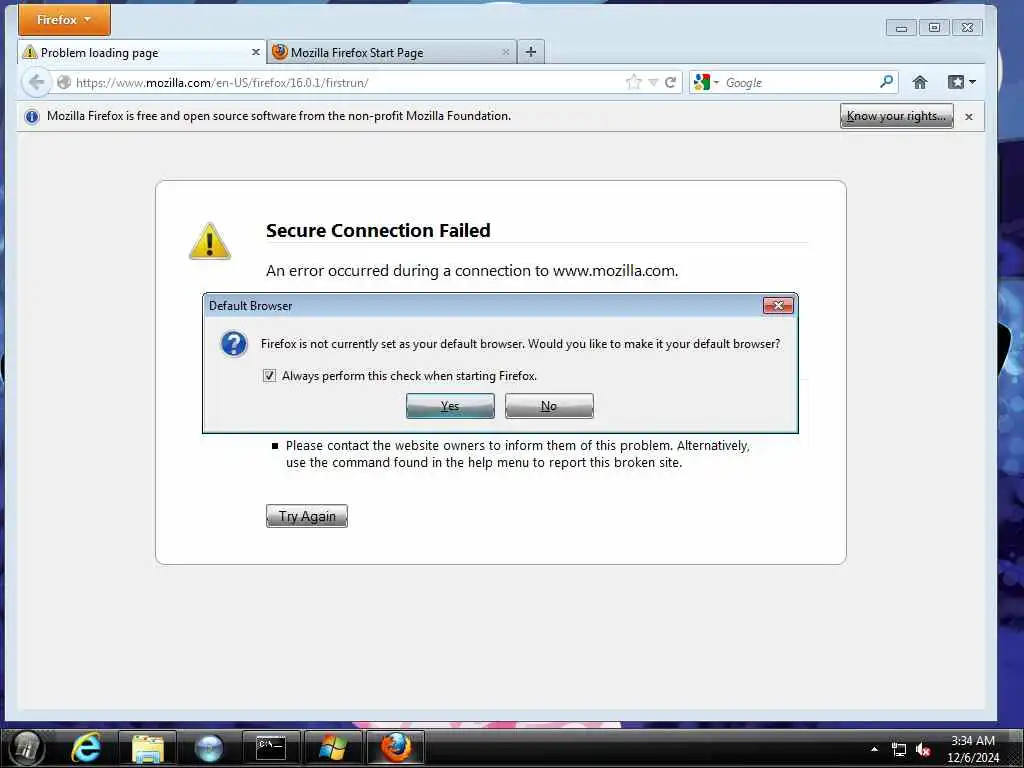Click the site identity globe icon

point(64,82)
